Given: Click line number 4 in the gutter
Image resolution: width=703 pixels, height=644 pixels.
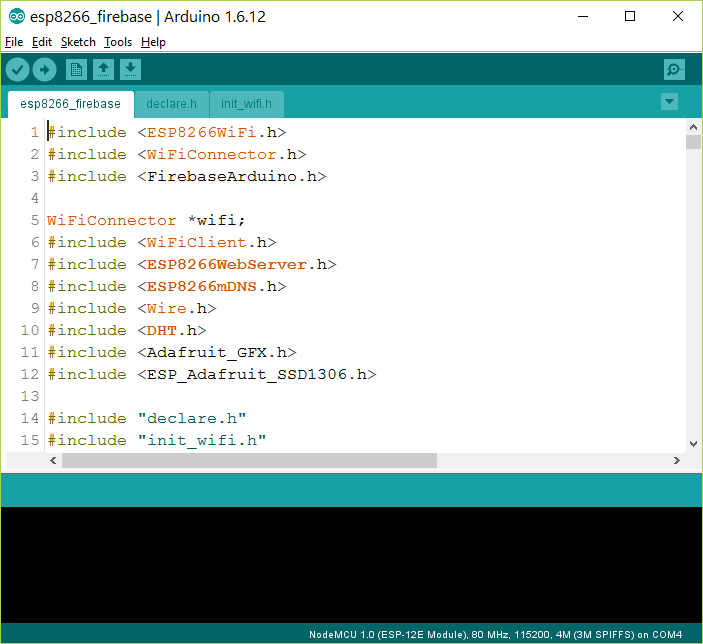Looking at the screenshot, I should [x=35, y=198].
